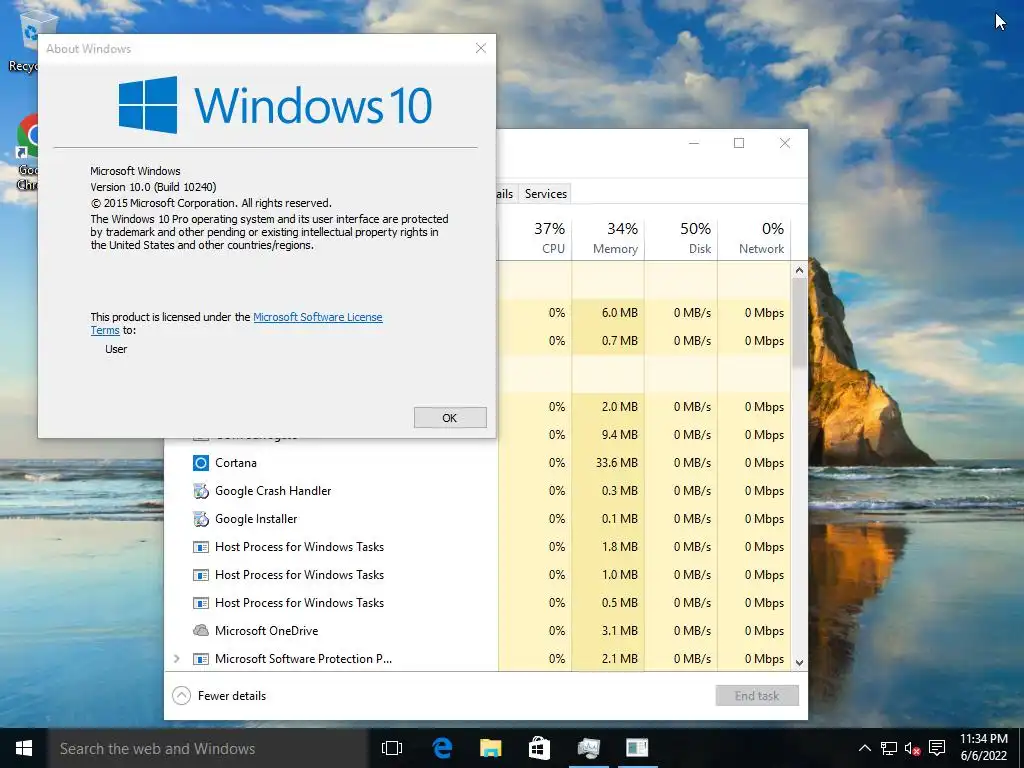Click the Google Crash Handler icon
Viewport: 1024px width, 768px height.
200,491
